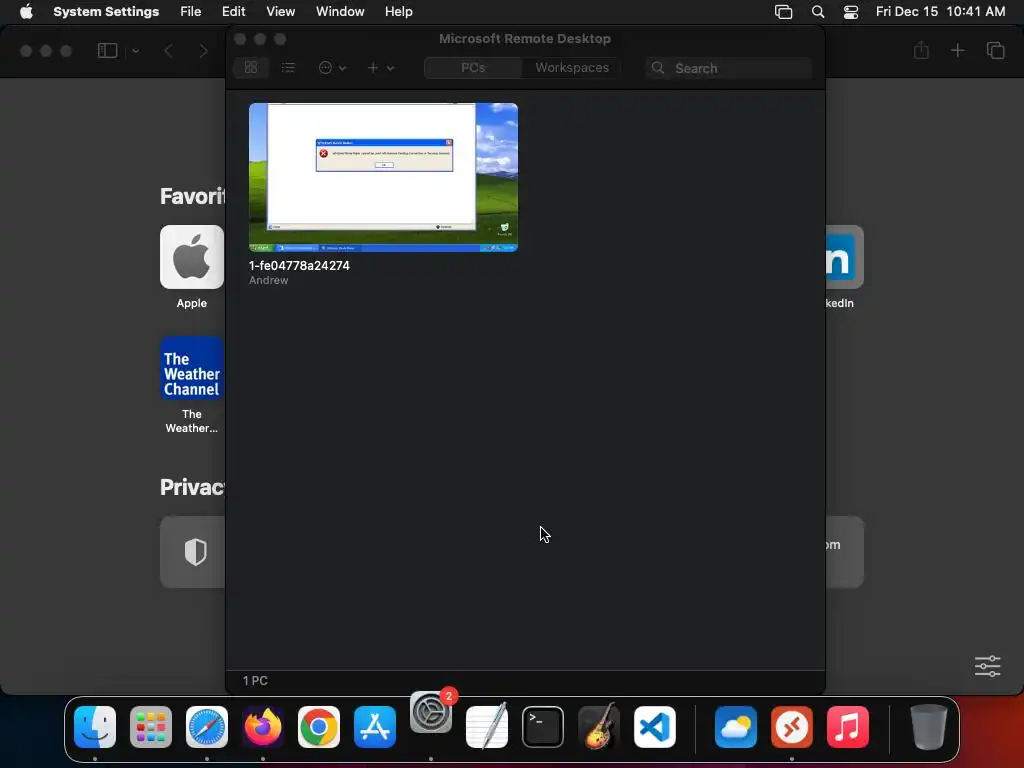Open Music from the Dock
Screen dimensions: 1024x768
848,727
